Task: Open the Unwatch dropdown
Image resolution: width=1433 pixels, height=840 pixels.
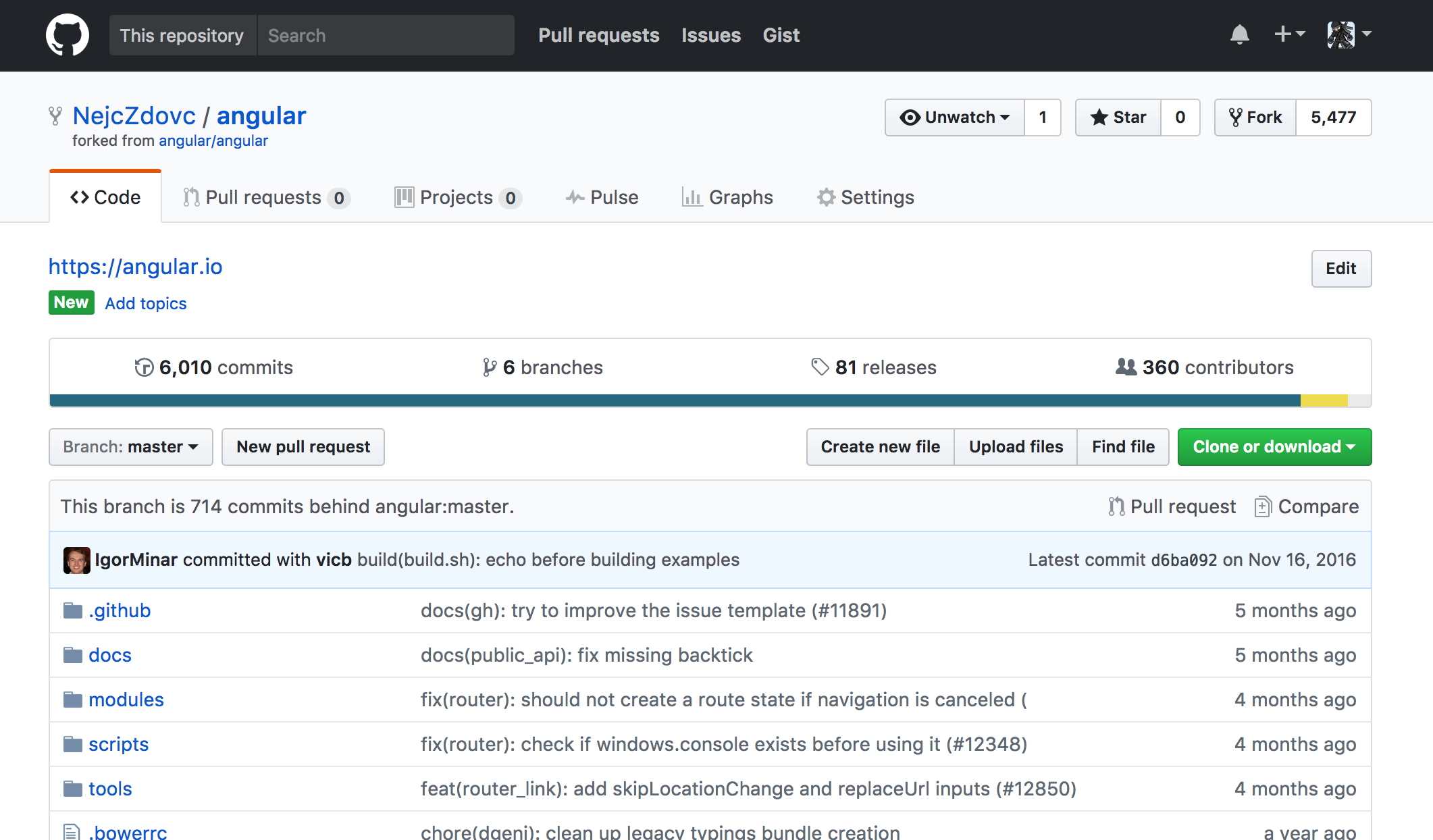Action: [955, 117]
